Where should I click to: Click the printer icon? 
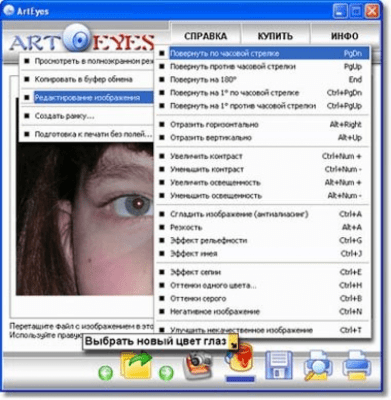tap(357, 365)
